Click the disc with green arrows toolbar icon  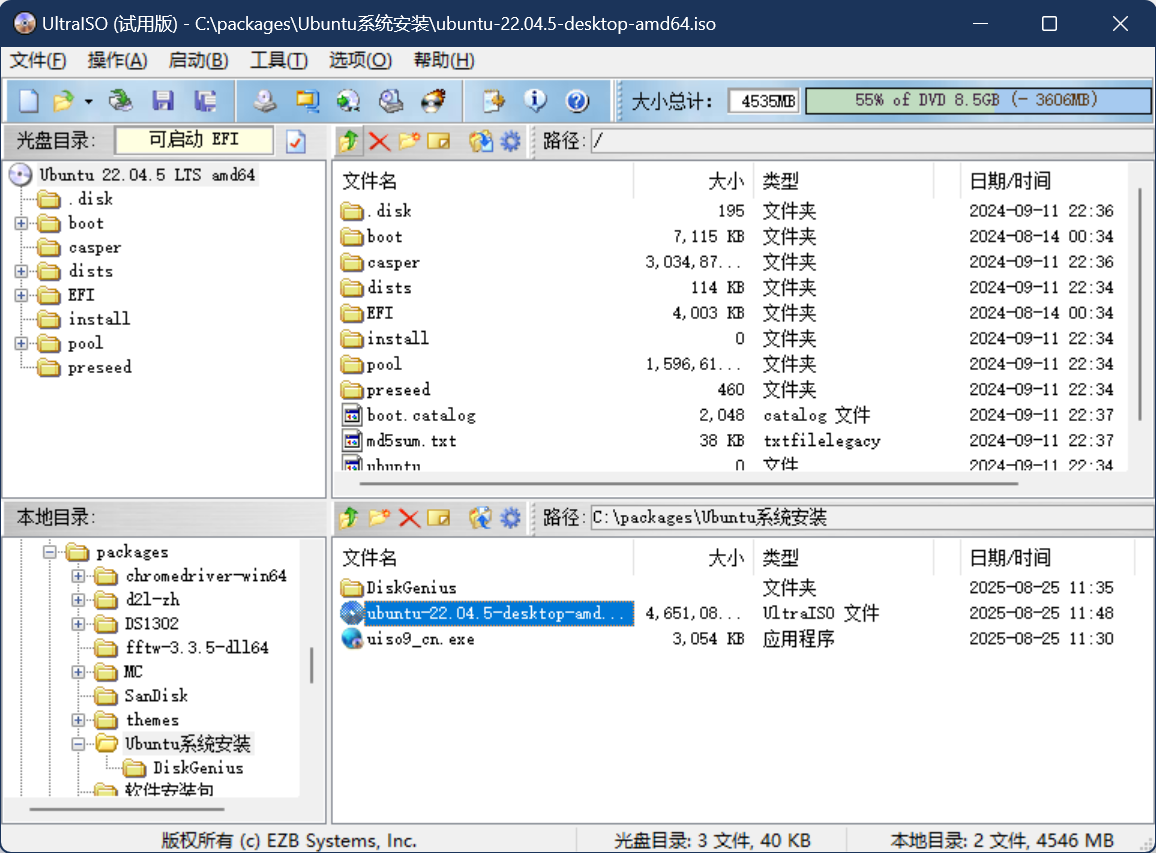[349, 100]
